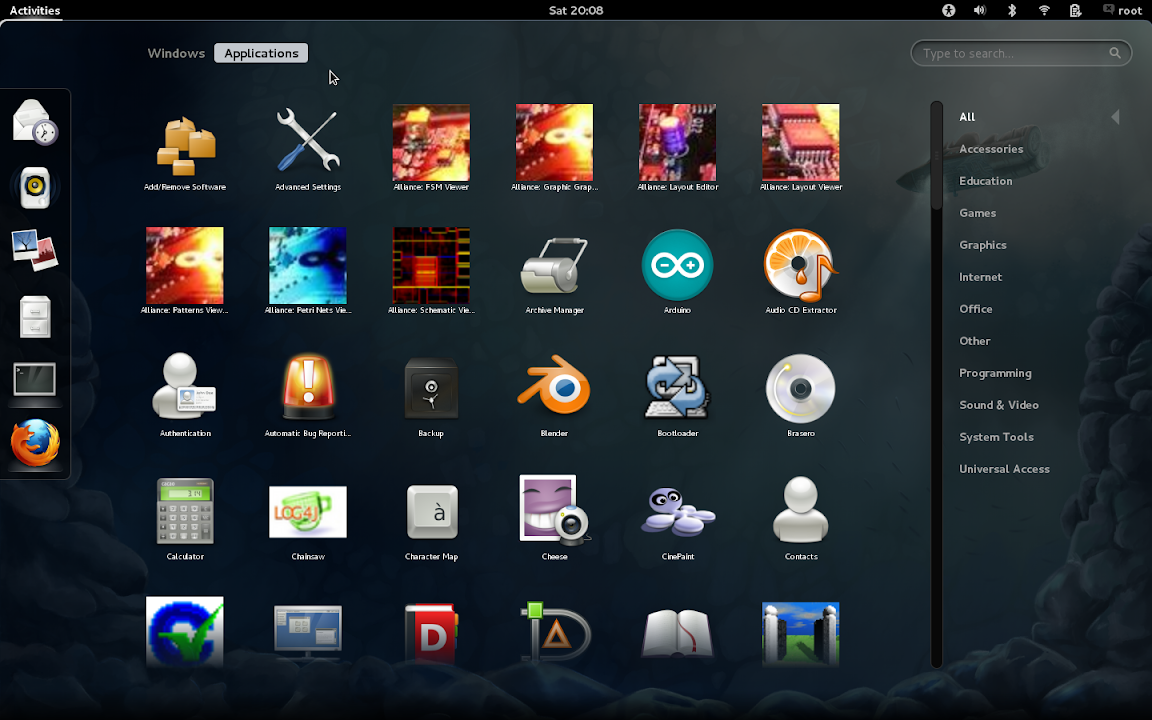The height and width of the screenshot is (720, 1152).
Task: Filter by Games category
Action: coord(977,213)
